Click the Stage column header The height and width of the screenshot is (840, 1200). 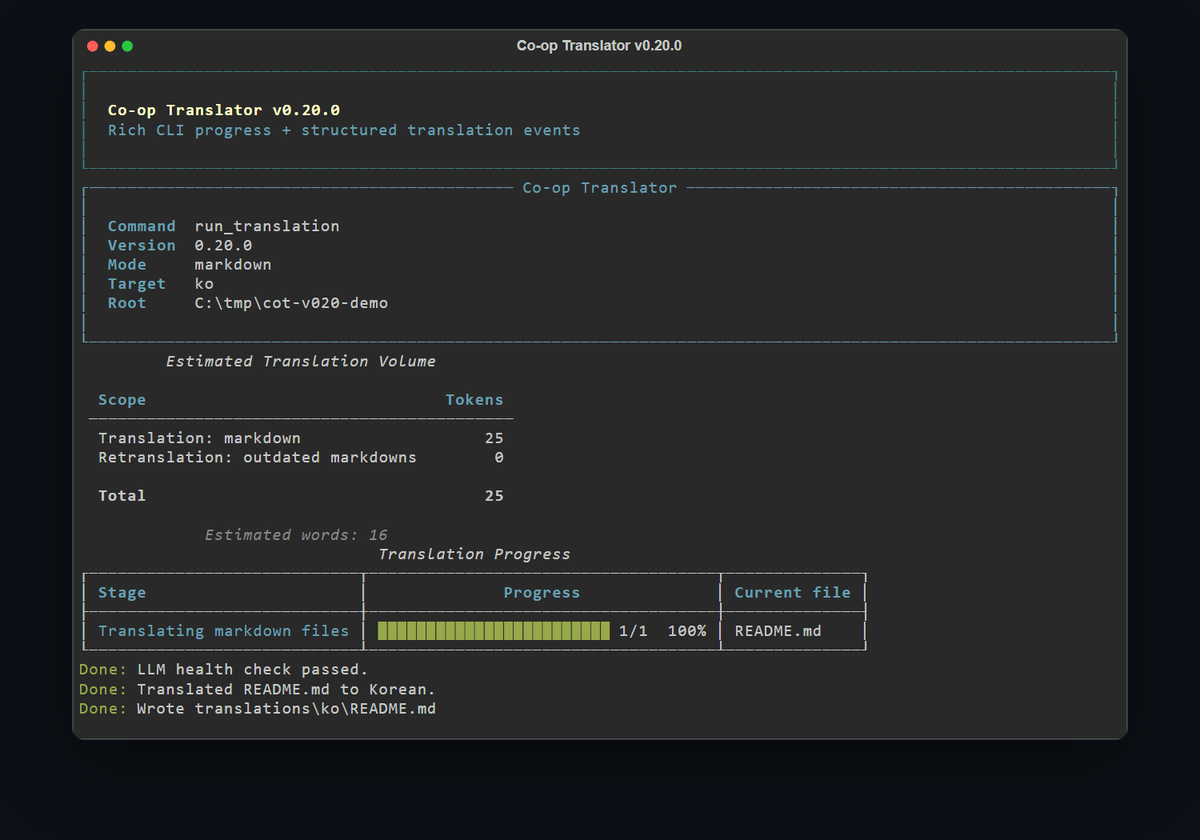[x=122, y=592]
